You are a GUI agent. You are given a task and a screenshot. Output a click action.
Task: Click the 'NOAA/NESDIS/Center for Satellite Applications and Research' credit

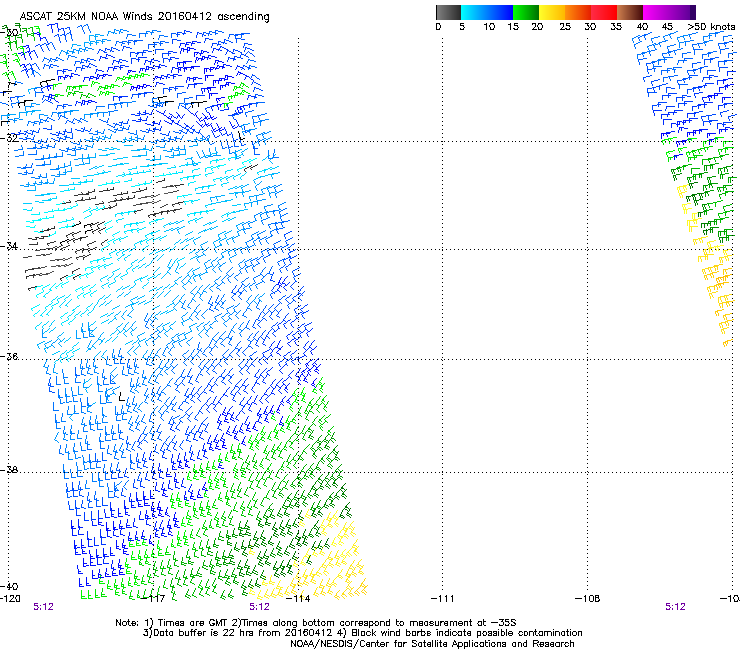[x=432, y=644]
